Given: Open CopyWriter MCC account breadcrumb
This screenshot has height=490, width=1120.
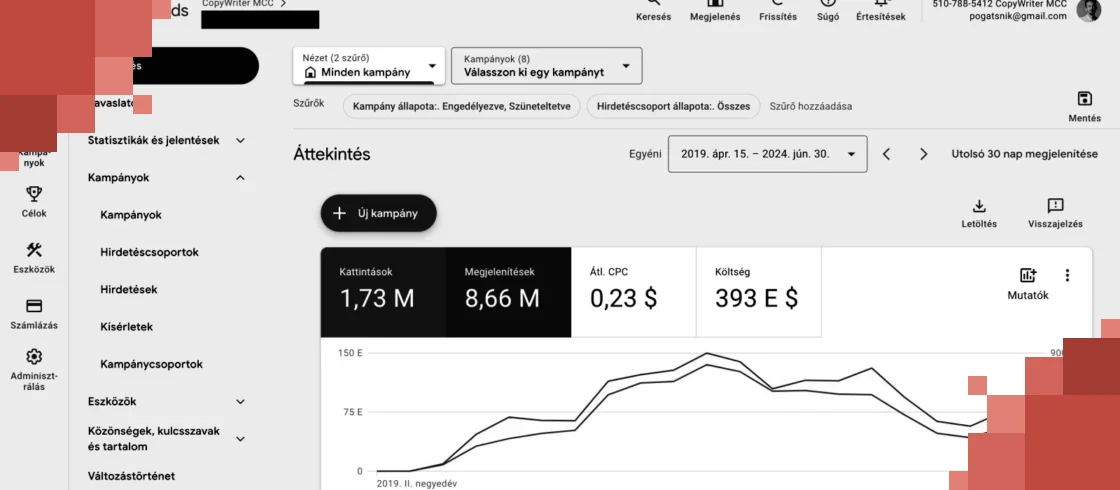Looking at the screenshot, I should tap(244, 4).
